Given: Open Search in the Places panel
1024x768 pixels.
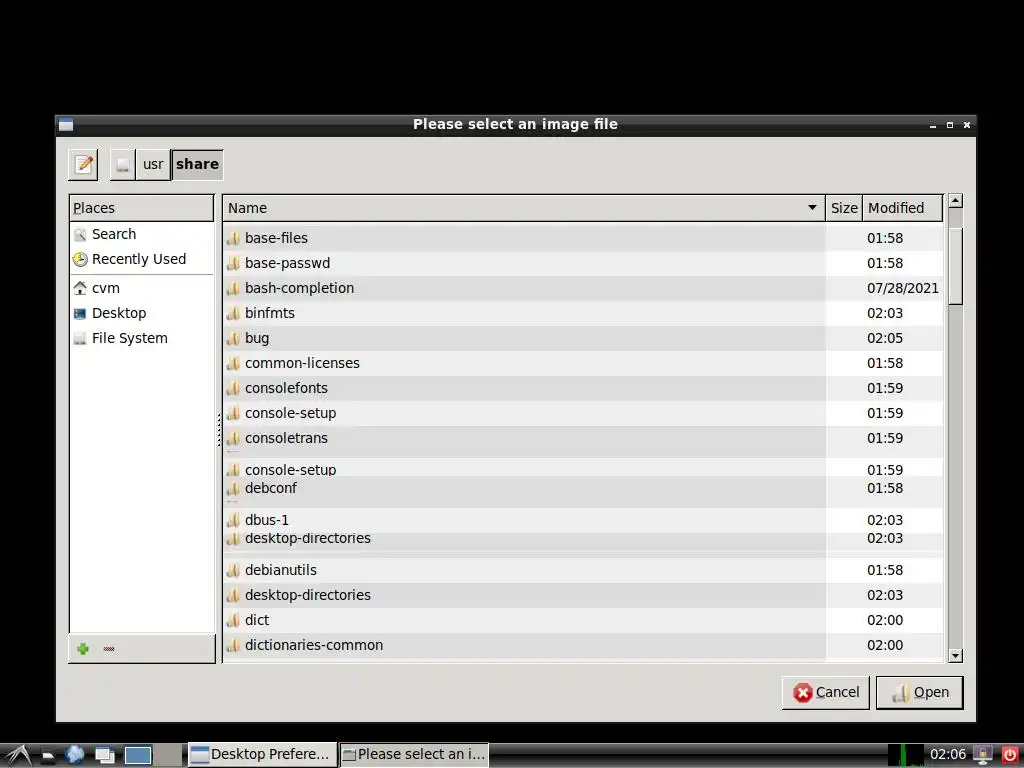Looking at the screenshot, I should [x=142, y=234].
